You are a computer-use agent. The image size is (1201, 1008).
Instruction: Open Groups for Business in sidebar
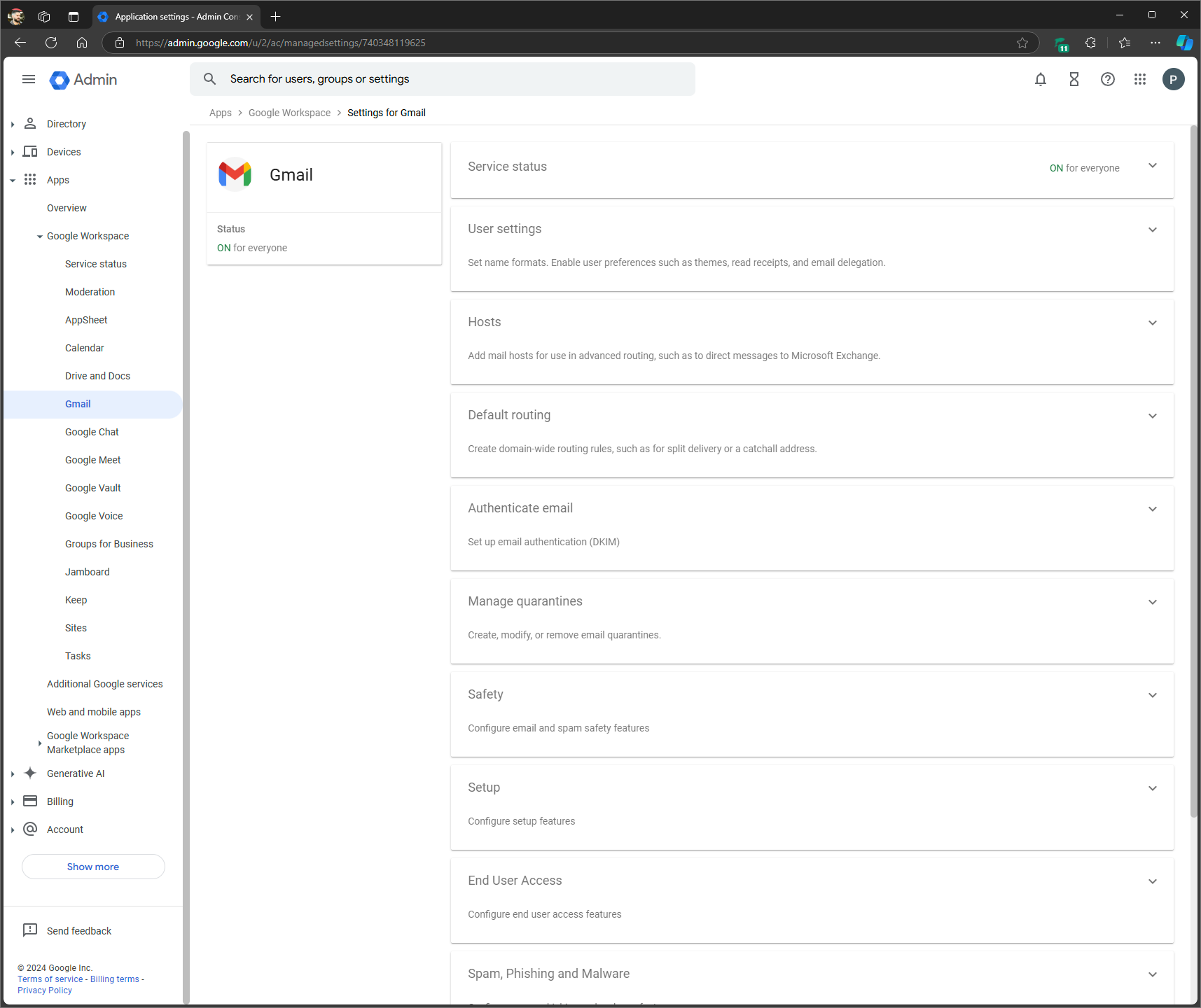click(109, 544)
